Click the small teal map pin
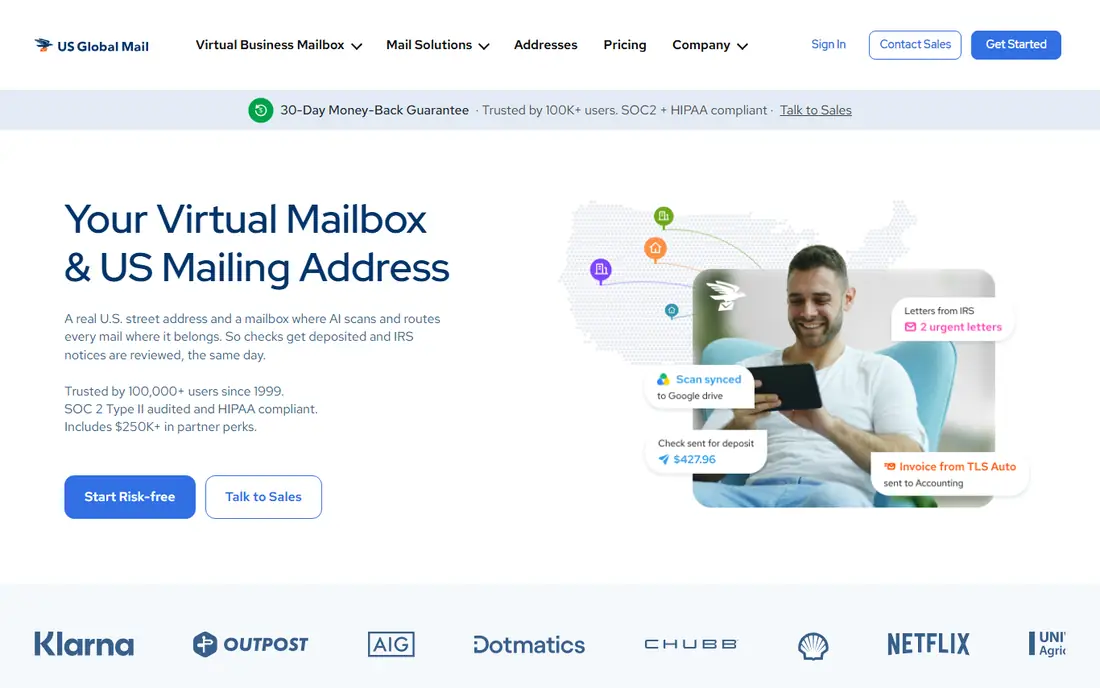This screenshot has height=688, width=1100. click(x=671, y=311)
